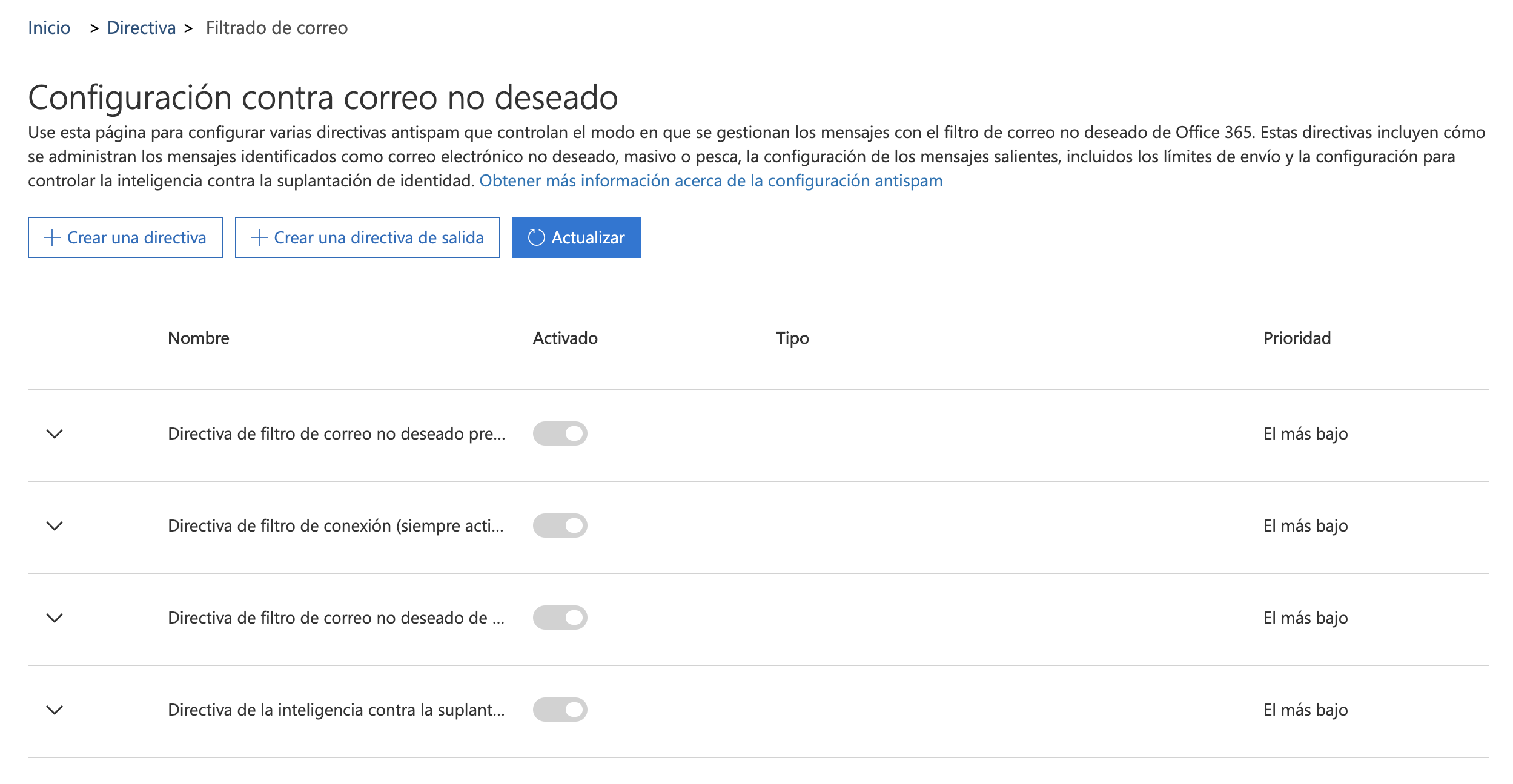Screen dimensions: 1513x784
Task: Toggle switch for correo no deseado pre... policy
Action: (x=560, y=433)
